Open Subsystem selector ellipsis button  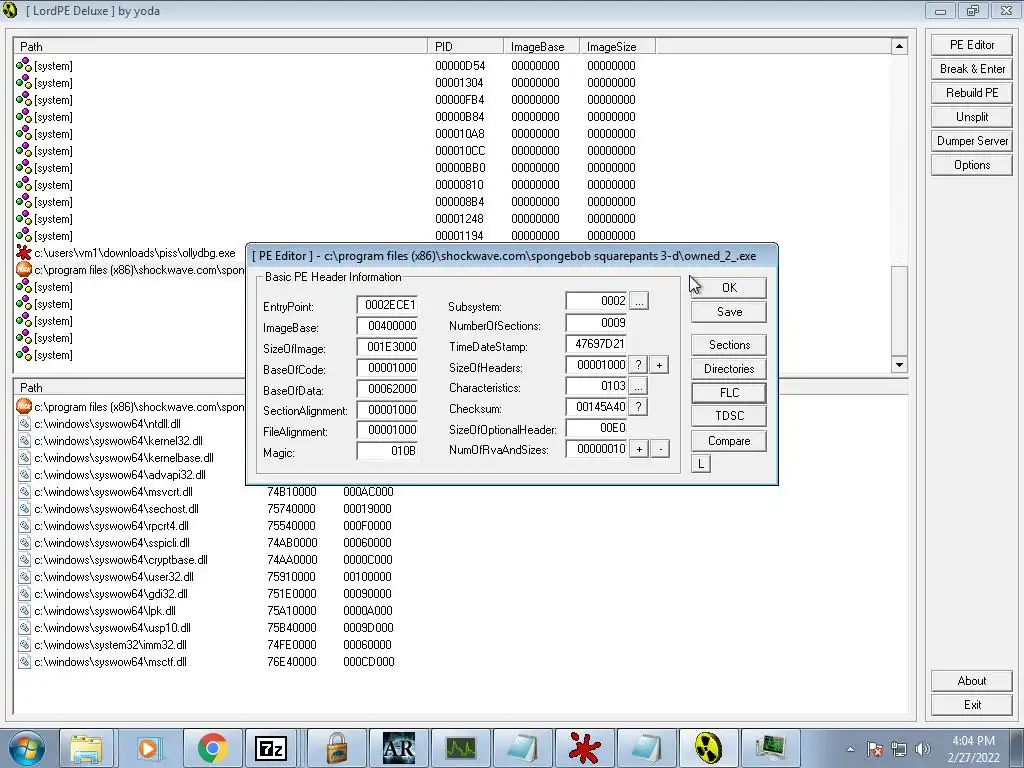point(639,301)
